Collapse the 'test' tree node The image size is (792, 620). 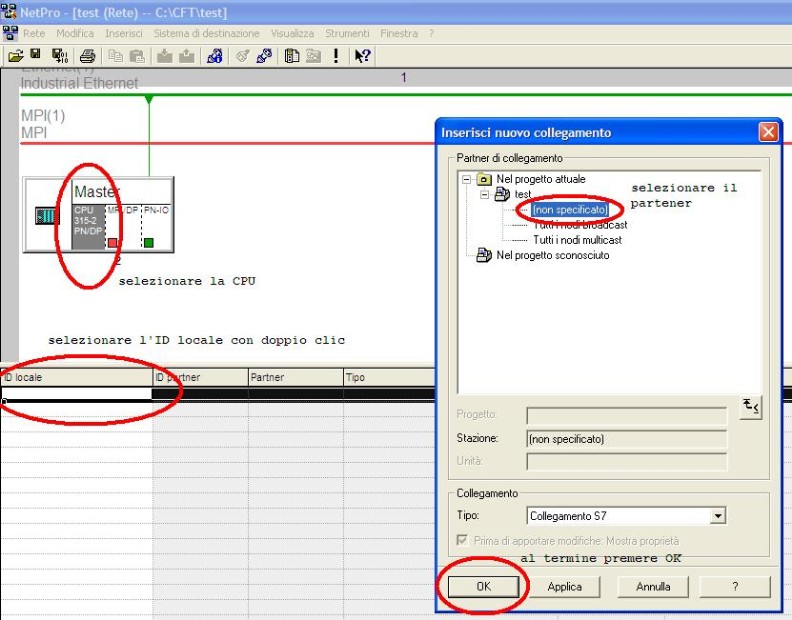click(x=485, y=195)
